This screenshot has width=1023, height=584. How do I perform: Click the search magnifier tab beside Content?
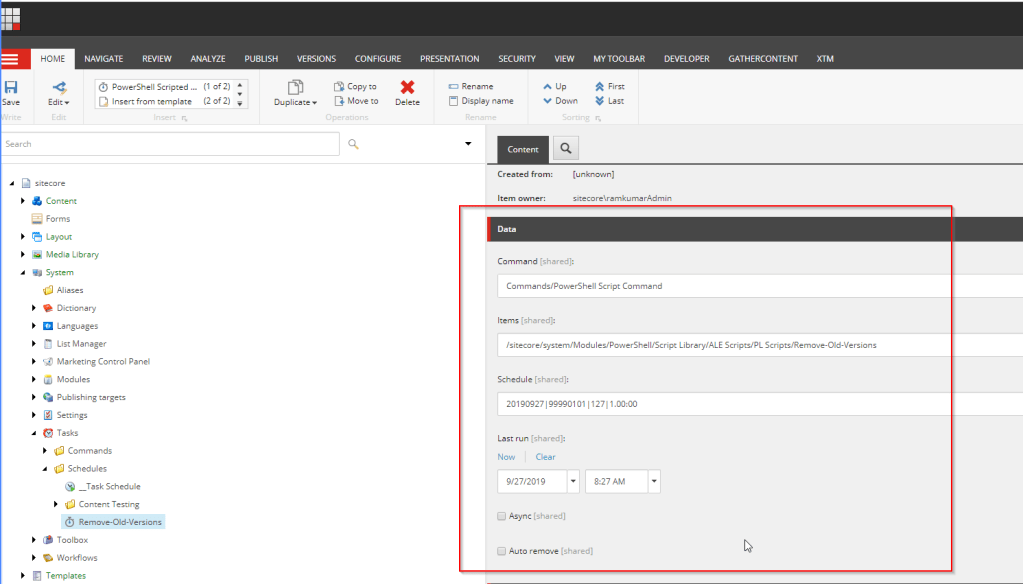565,149
